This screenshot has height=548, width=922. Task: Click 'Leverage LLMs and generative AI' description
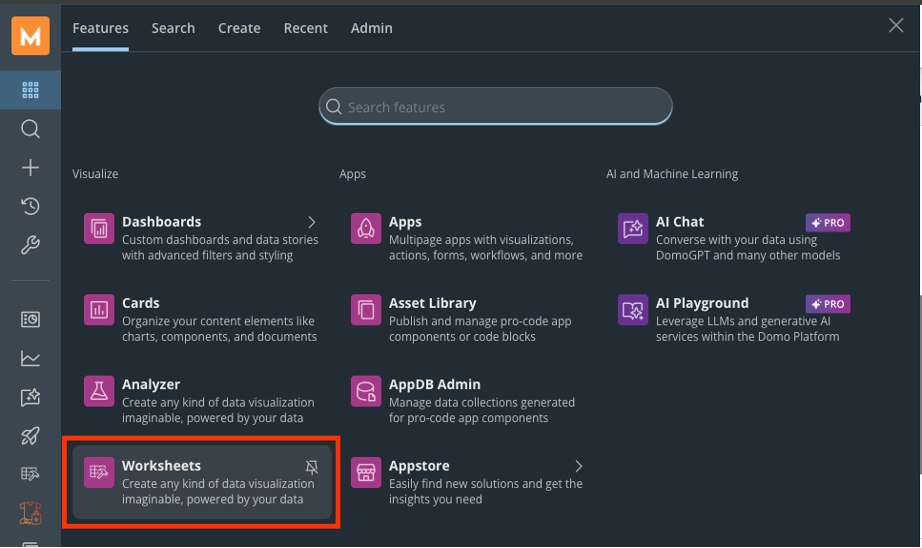tap(743, 321)
